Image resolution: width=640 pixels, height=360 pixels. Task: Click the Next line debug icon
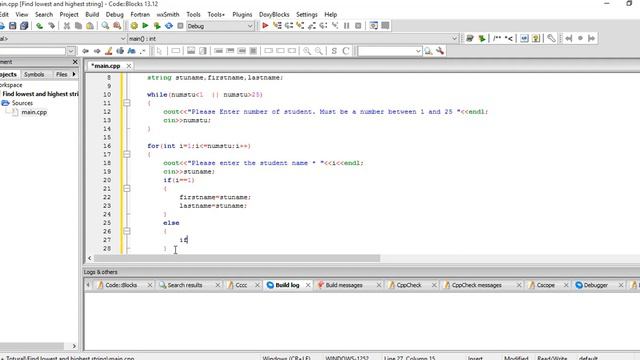pyautogui.click(x=289, y=26)
